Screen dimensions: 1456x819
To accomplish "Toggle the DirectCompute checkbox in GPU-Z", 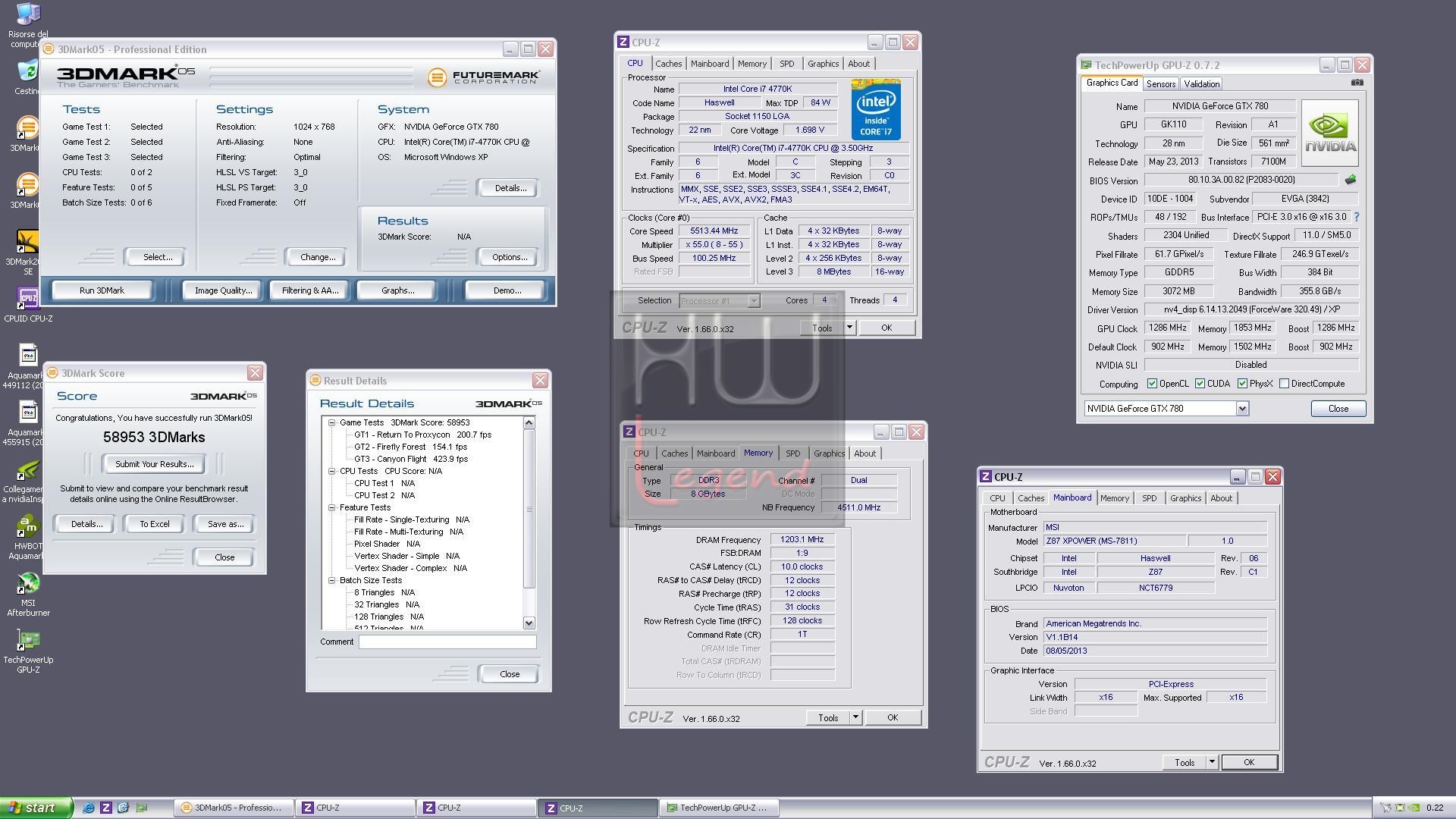I will 1284,384.
